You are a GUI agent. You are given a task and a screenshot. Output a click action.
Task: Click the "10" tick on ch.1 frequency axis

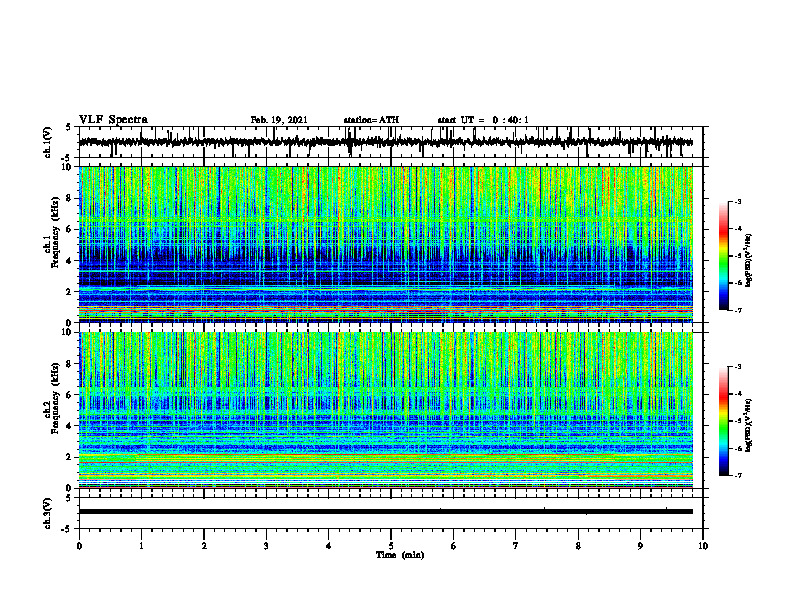[67, 167]
